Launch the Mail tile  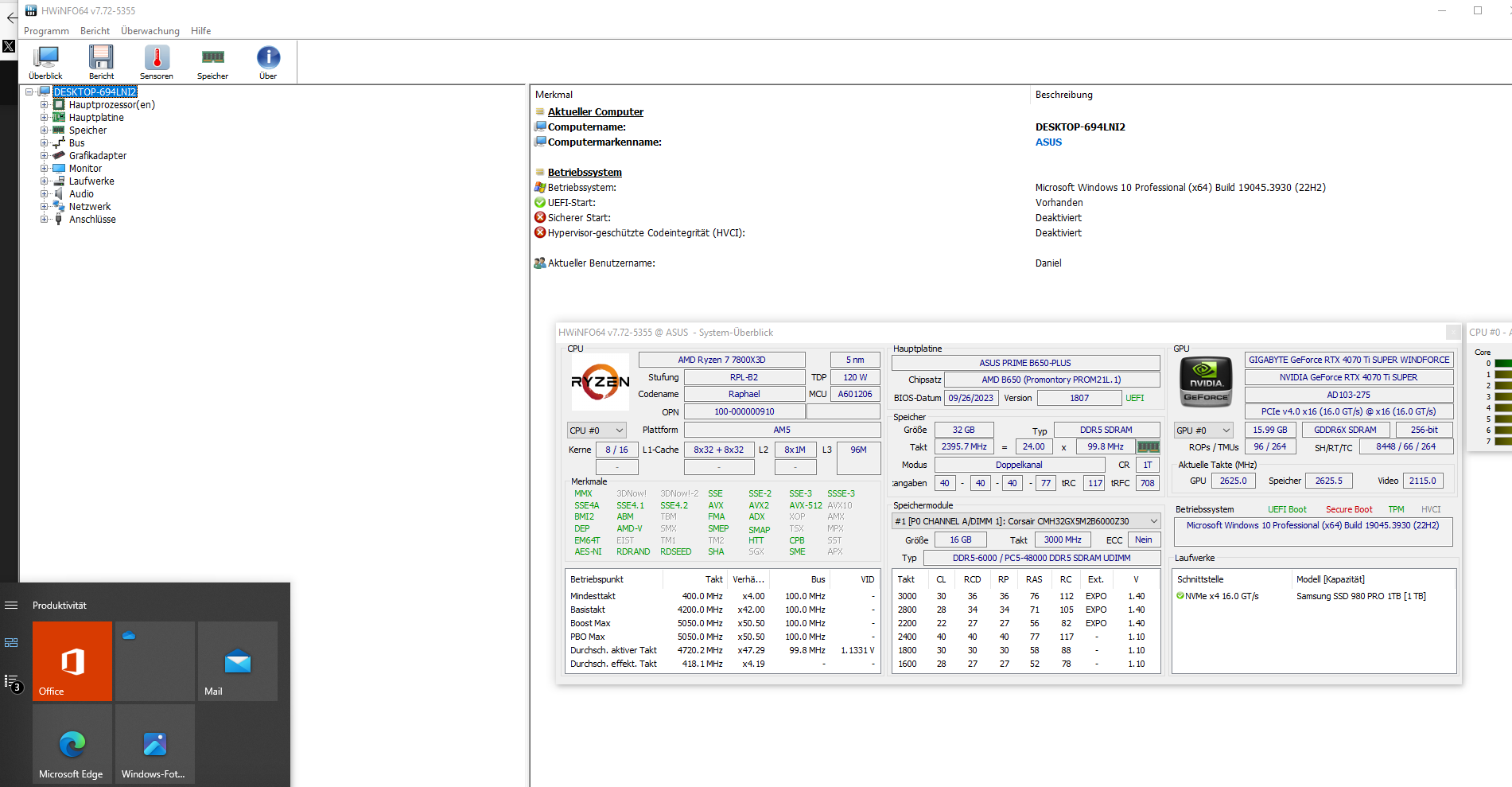point(238,661)
